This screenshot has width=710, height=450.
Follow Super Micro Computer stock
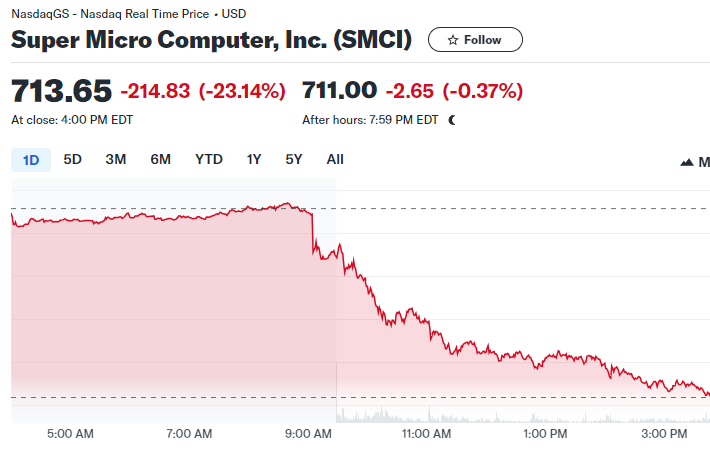475,40
